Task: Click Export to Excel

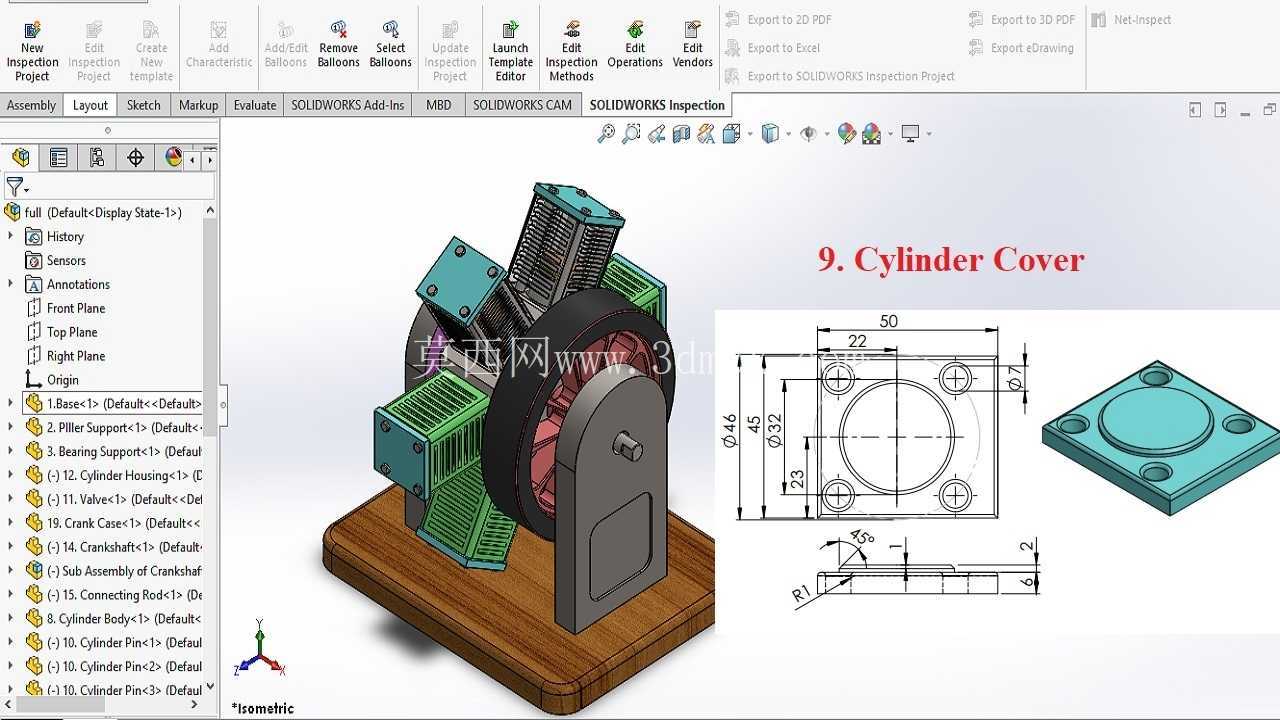Action: coord(772,47)
